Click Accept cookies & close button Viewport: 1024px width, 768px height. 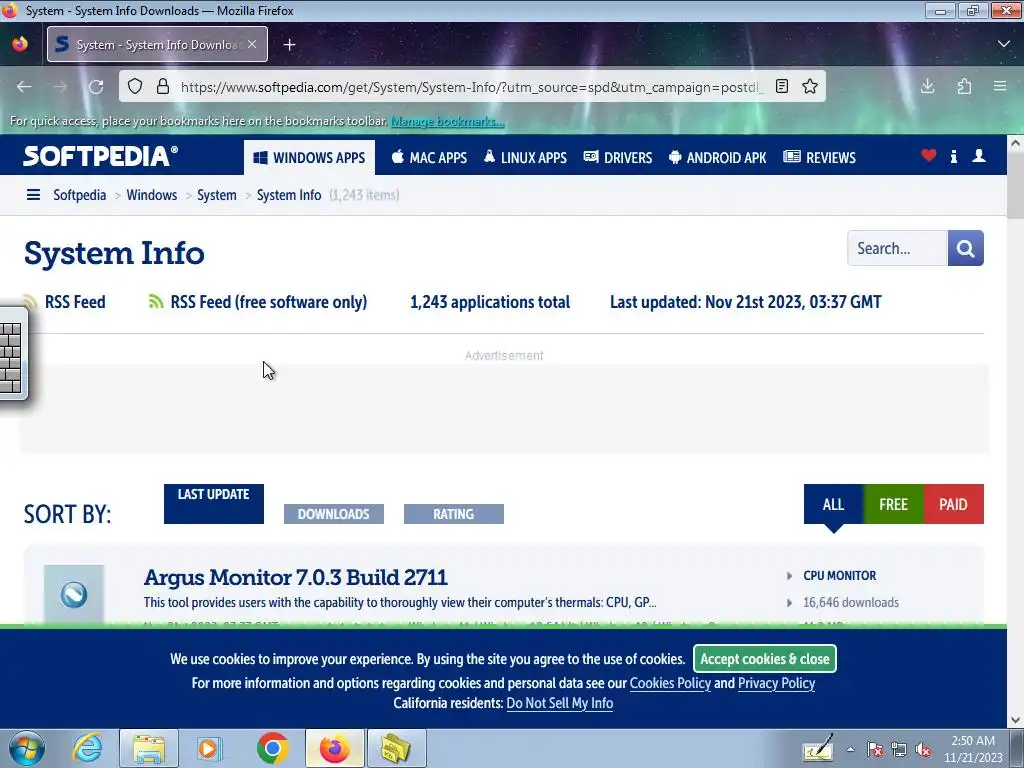coord(765,658)
